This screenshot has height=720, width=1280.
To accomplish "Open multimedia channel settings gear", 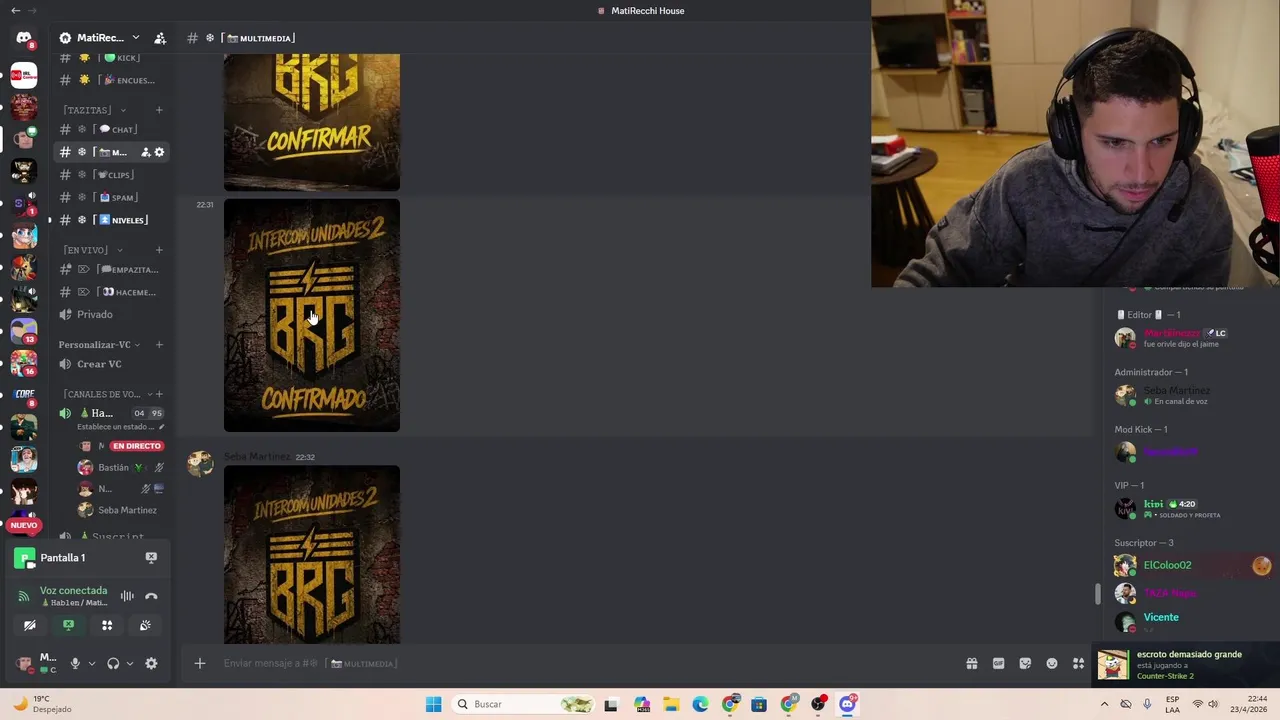I will (x=159, y=152).
